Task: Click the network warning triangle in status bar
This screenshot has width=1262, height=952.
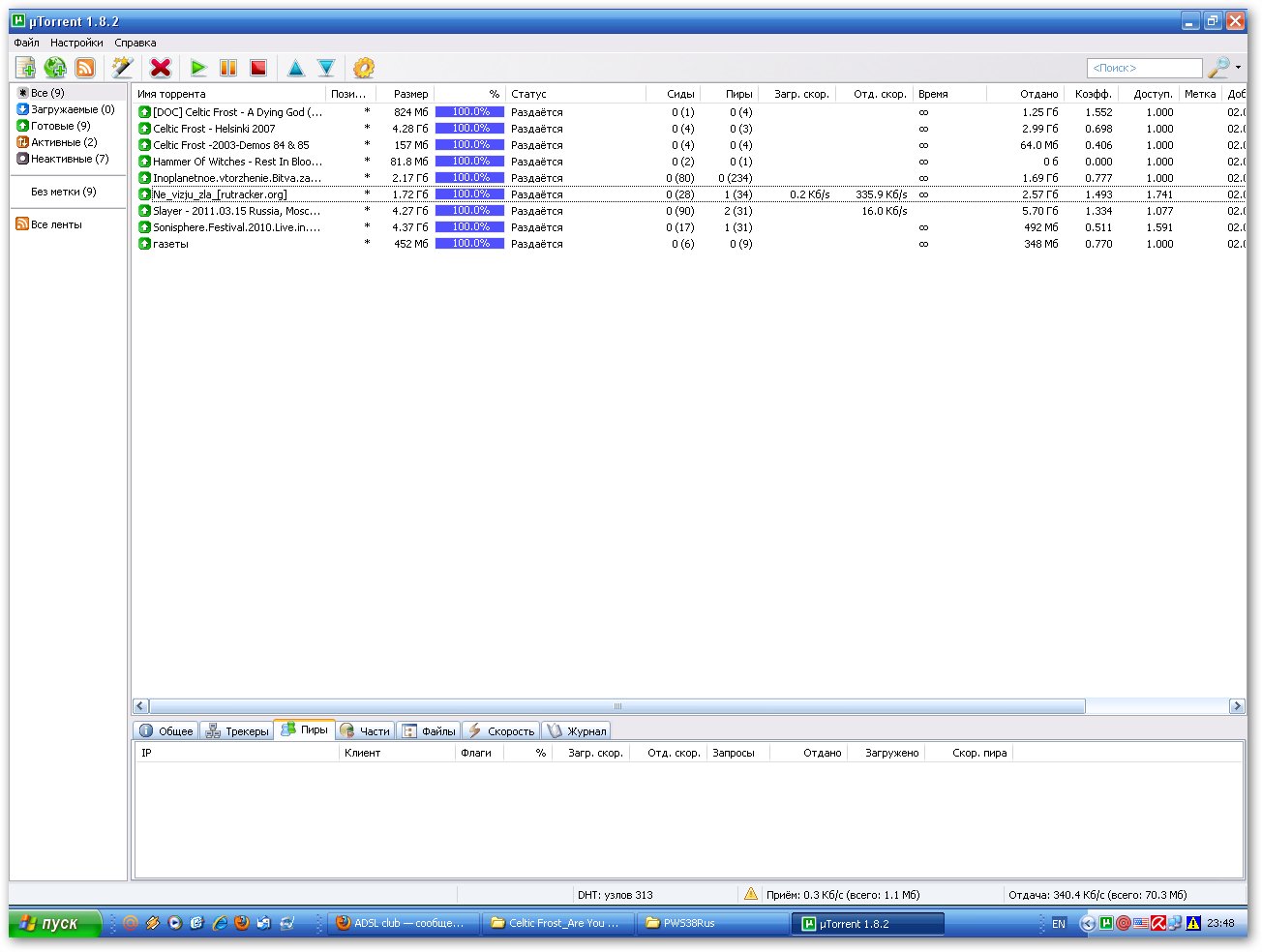Action: 751,894
